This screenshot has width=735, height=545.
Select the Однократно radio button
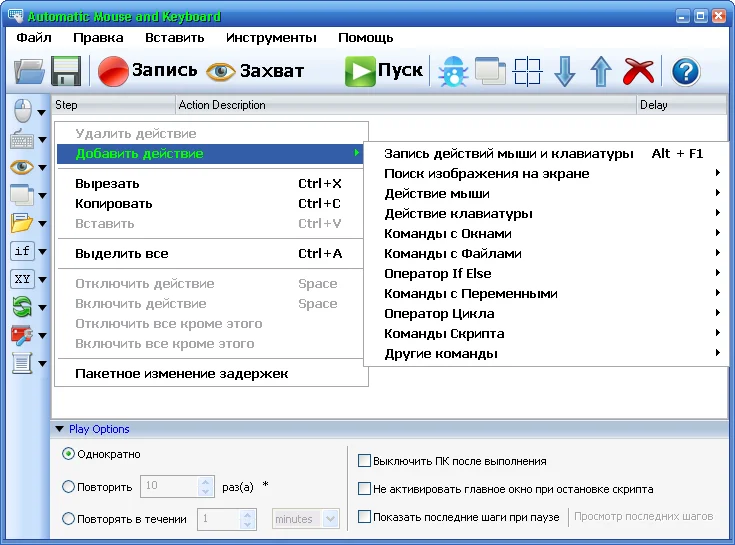[68, 454]
